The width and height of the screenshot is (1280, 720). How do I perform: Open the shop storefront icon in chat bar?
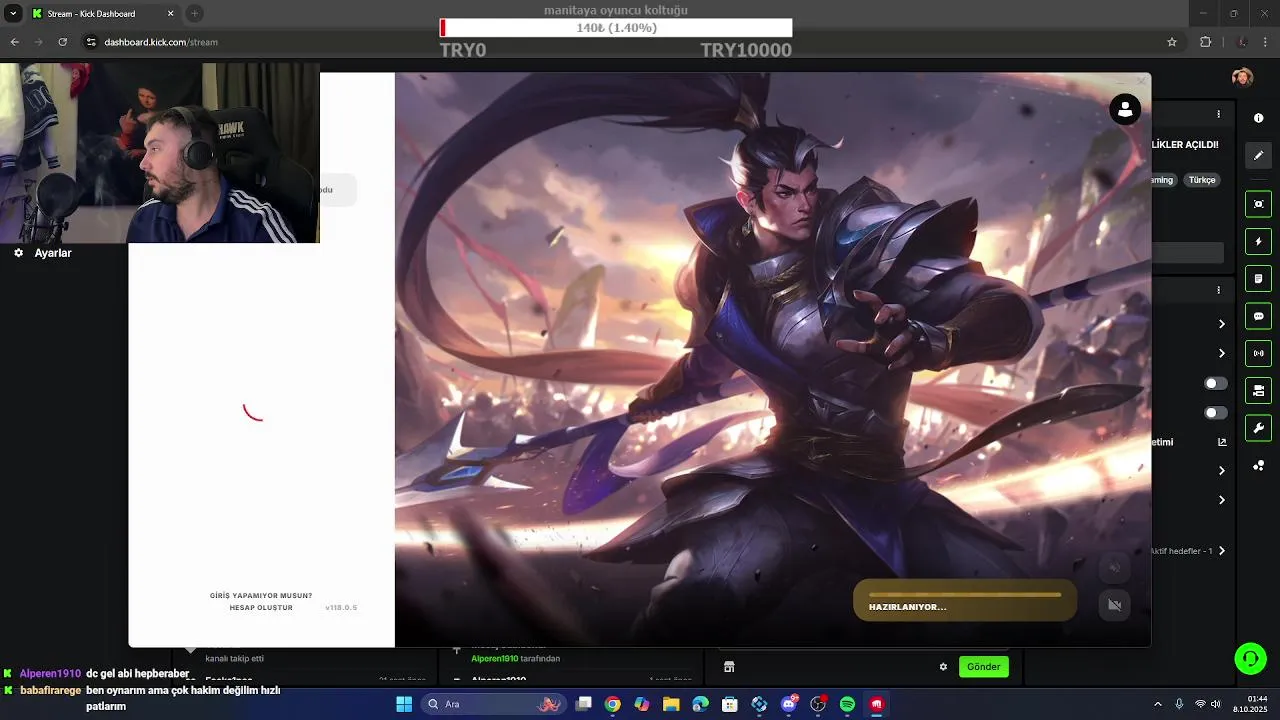click(729, 667)
